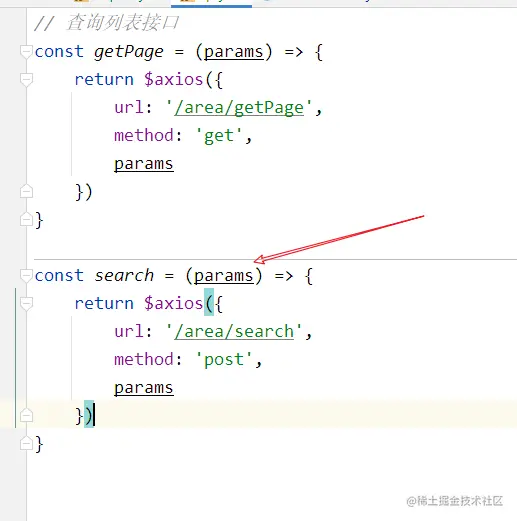Image resolution: width=517 pixels, height=521 pixels.
Task: Click params shorthand inside search's axios call
Action: pos(144,388)
